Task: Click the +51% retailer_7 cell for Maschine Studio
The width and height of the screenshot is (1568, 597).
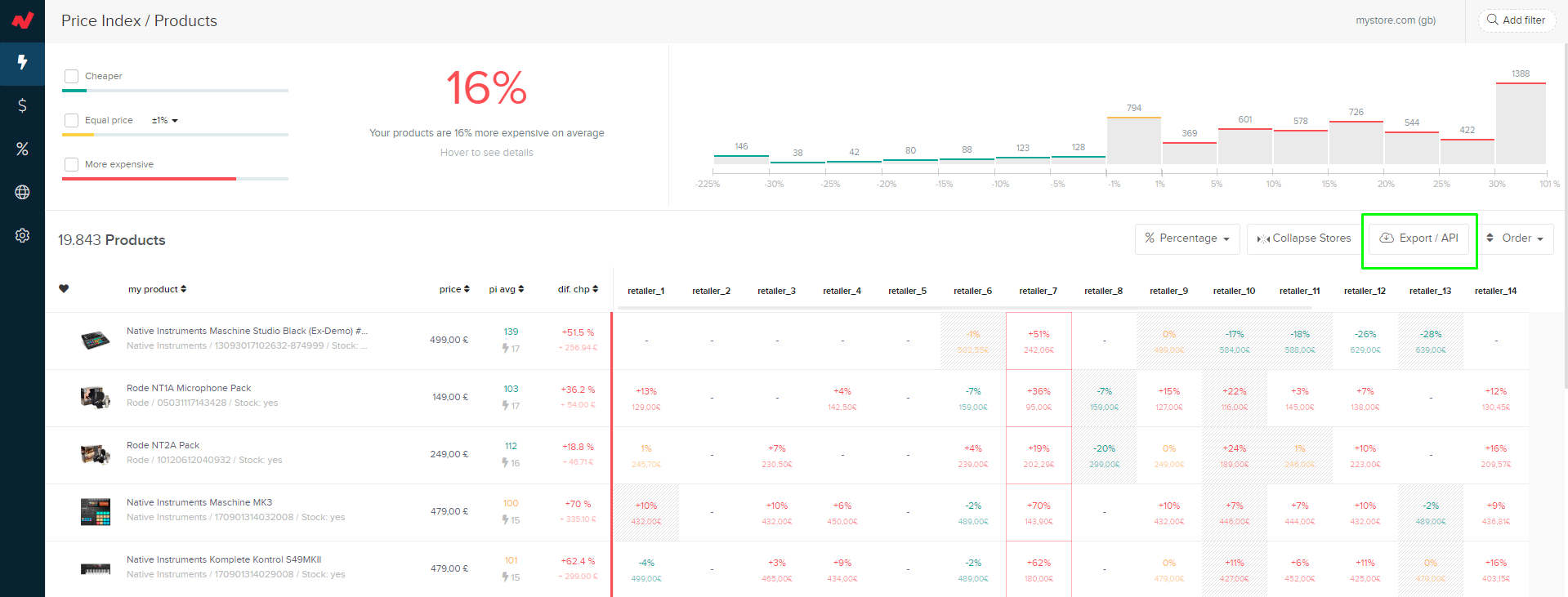Action: (x=1039, y=341)
